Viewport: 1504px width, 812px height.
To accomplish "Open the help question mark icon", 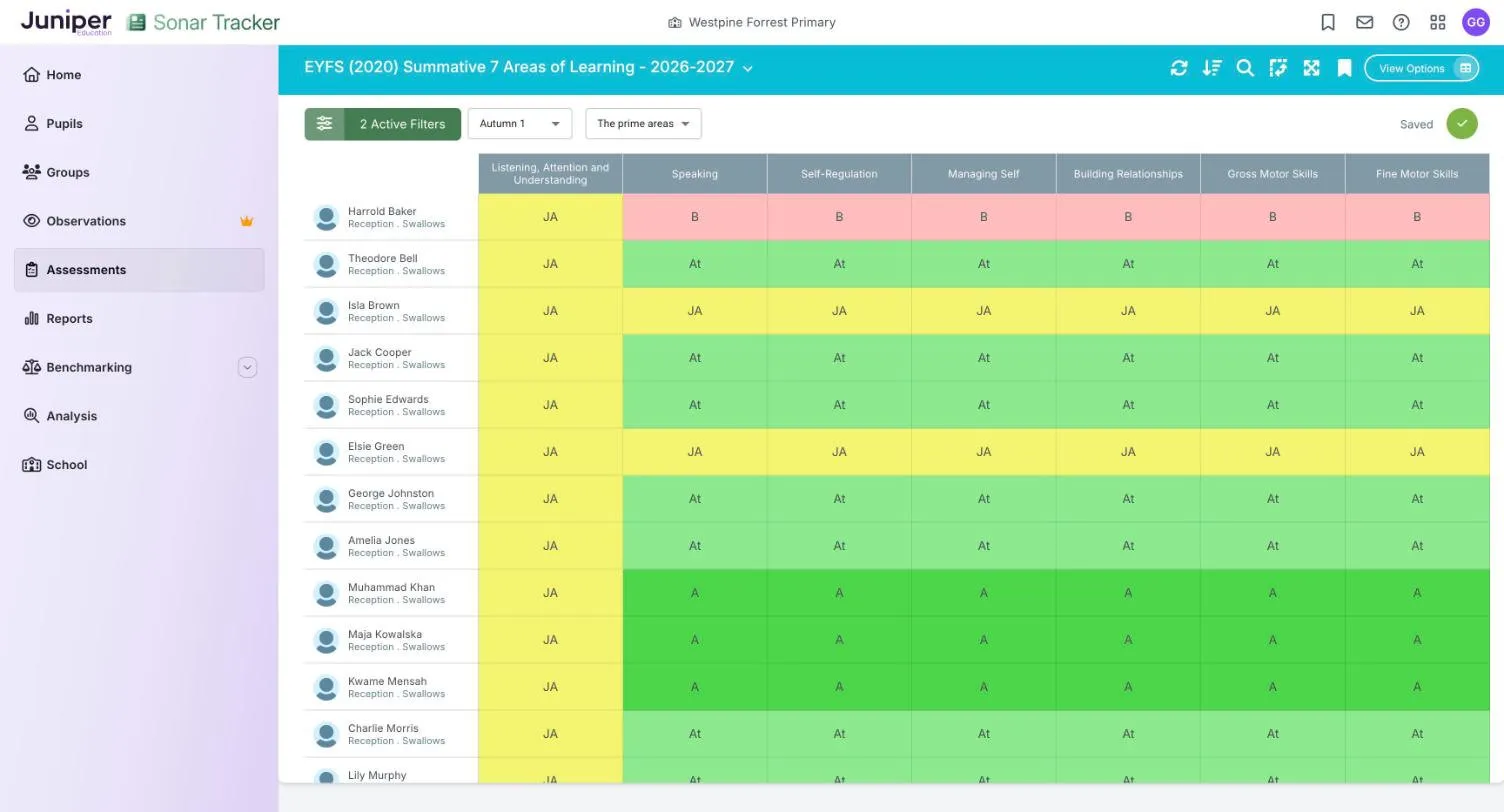I will tap(1401, 22).
